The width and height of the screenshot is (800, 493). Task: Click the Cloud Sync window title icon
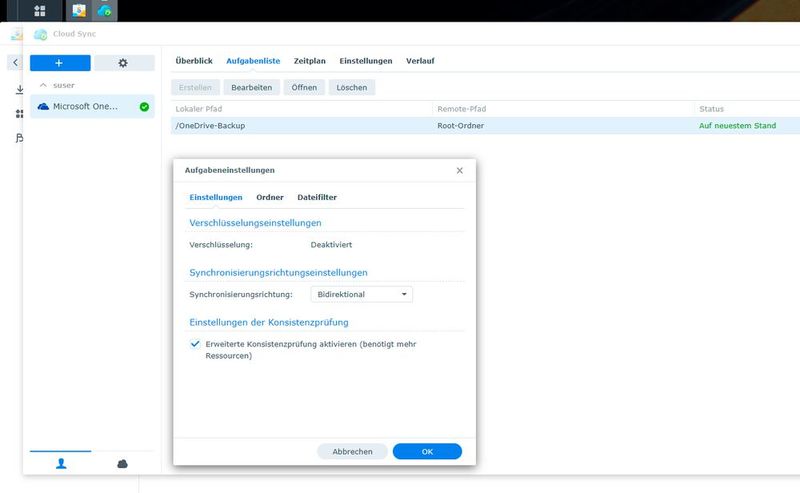click(40, 34)
